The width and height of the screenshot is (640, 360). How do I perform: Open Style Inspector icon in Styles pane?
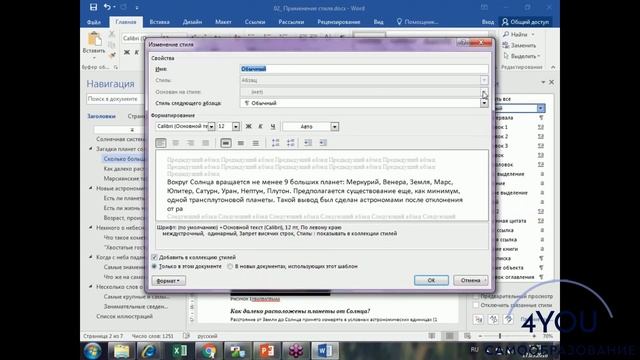pos(493,320)
